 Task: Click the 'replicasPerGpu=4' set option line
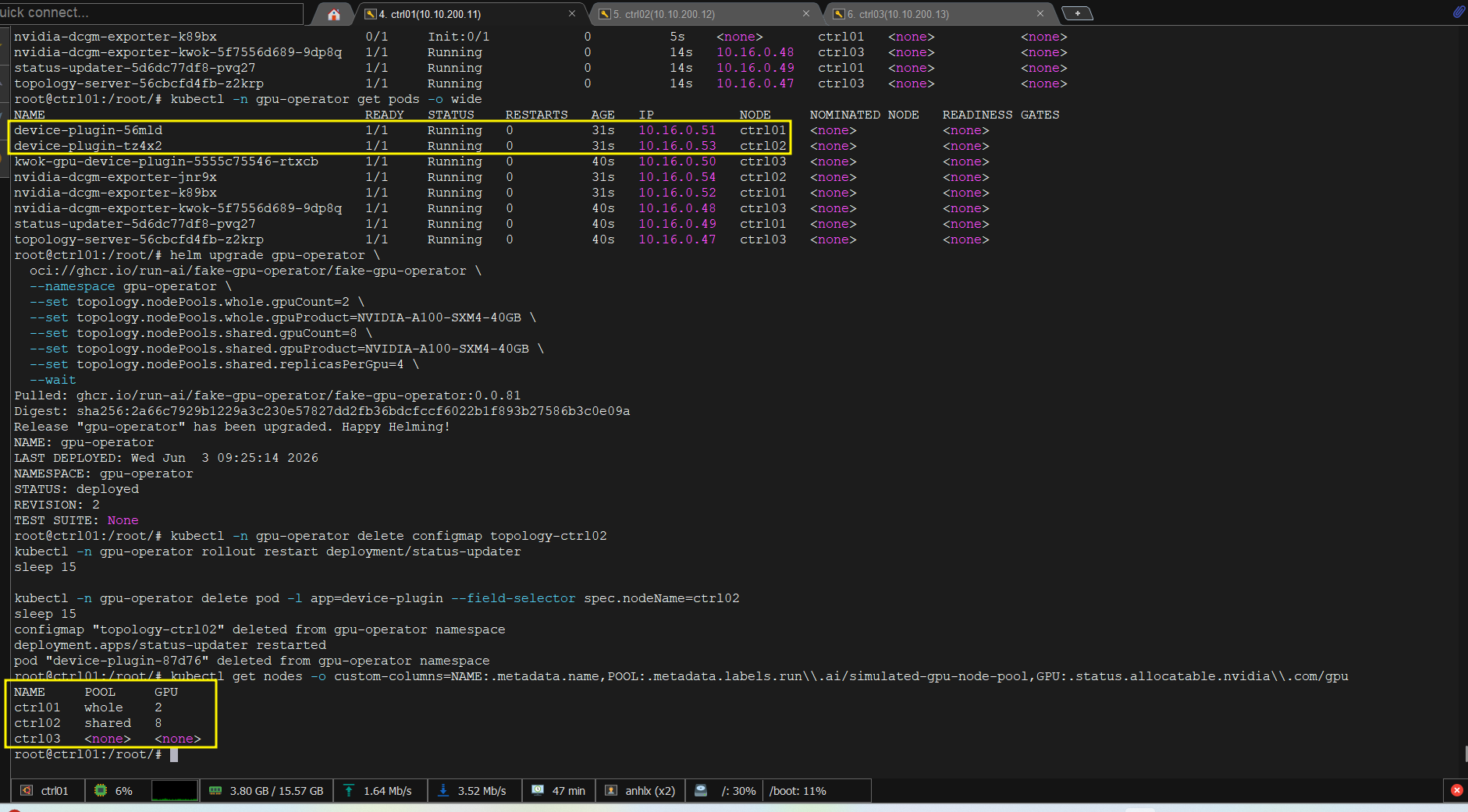[225, 364]
